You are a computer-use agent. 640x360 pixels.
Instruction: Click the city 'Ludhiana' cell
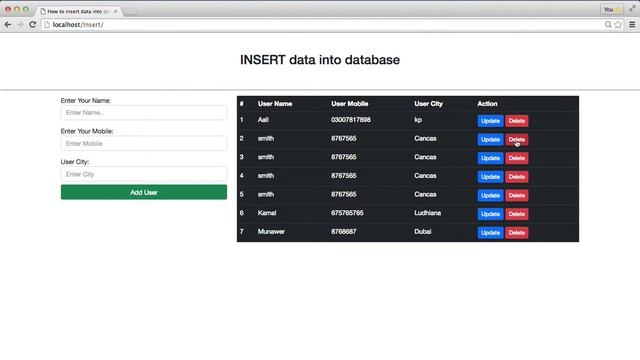(427, 213)
